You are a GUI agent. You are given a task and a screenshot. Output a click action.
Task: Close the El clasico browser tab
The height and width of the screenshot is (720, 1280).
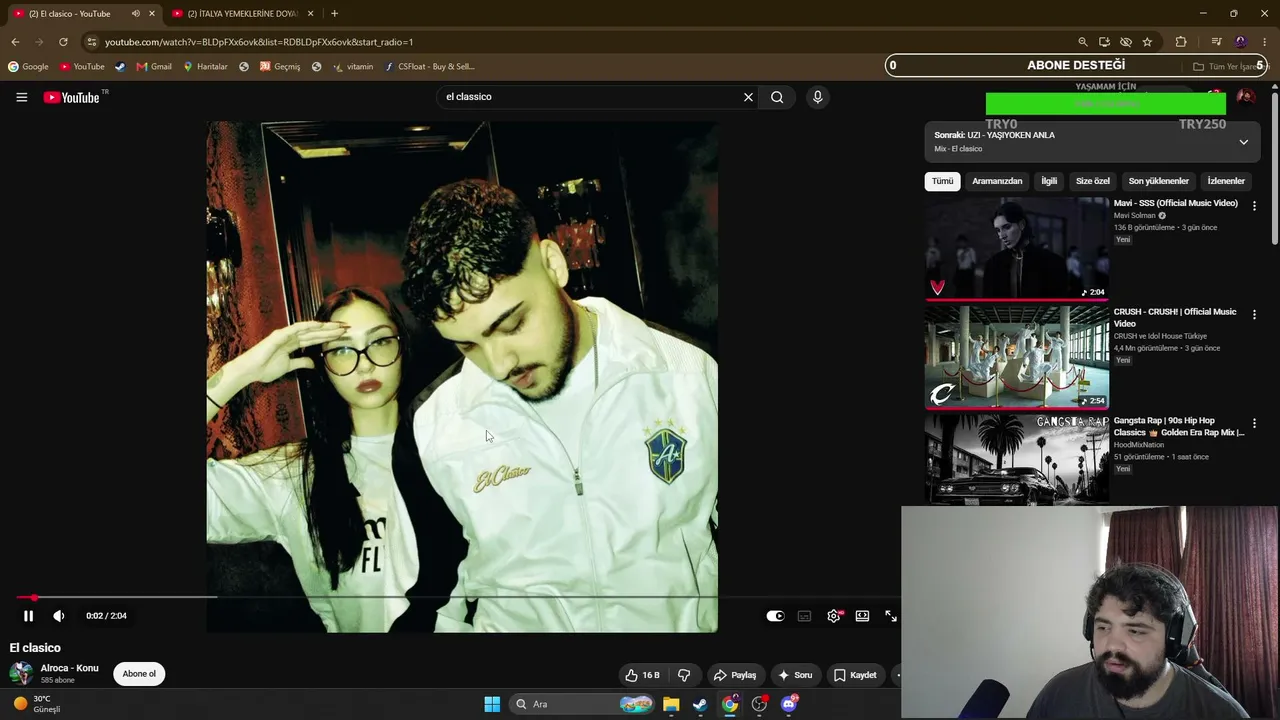pos(152,14)
